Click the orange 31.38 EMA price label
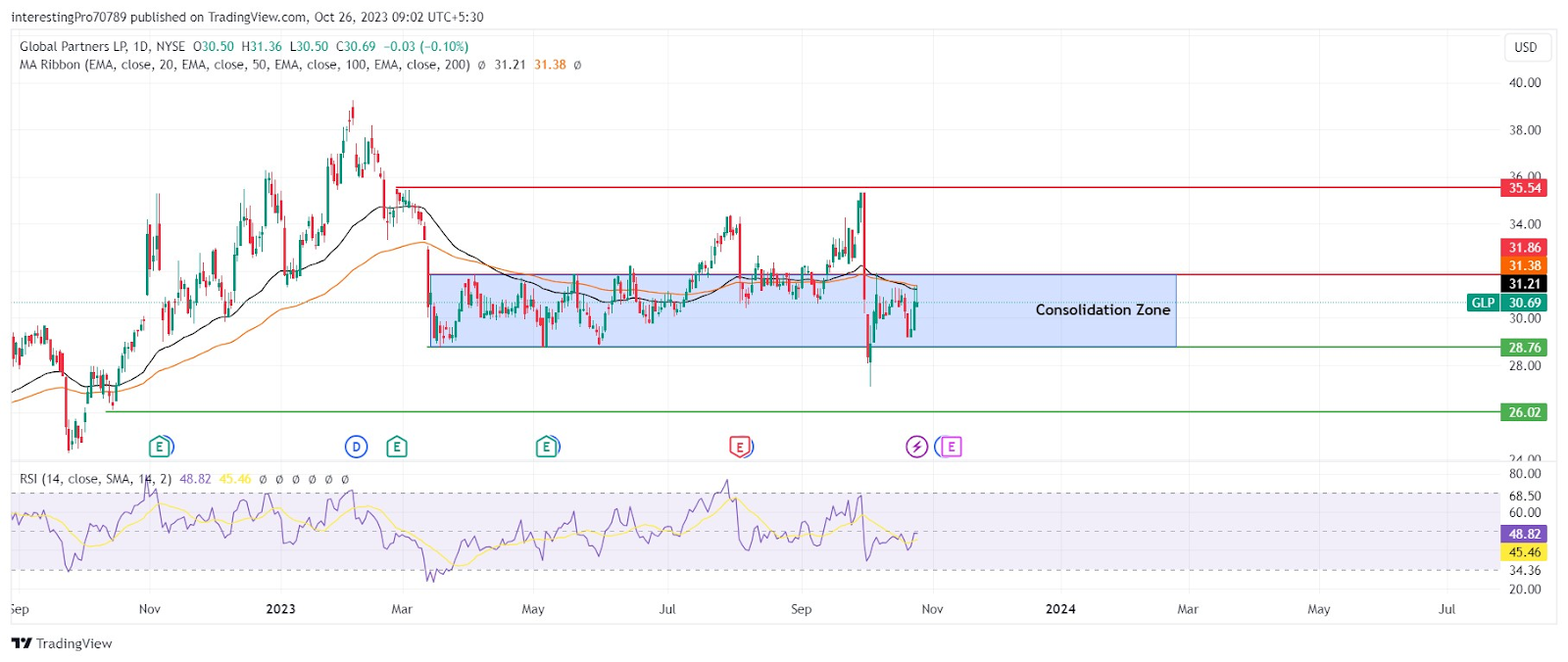Screen dimensions: 1568x662 tap(1524, 265)
